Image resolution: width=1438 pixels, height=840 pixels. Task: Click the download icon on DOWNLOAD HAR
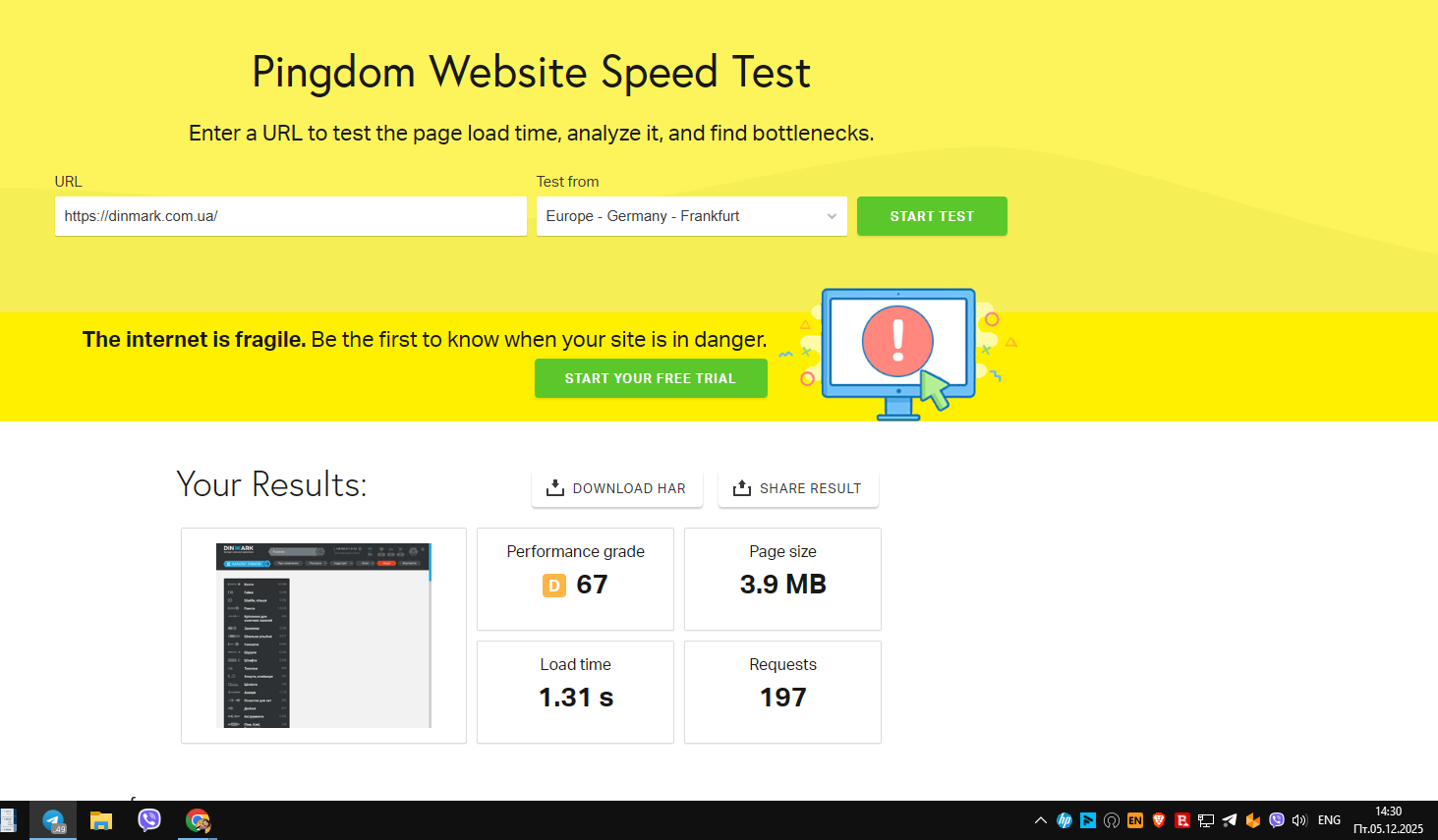(x=555, y=488)
